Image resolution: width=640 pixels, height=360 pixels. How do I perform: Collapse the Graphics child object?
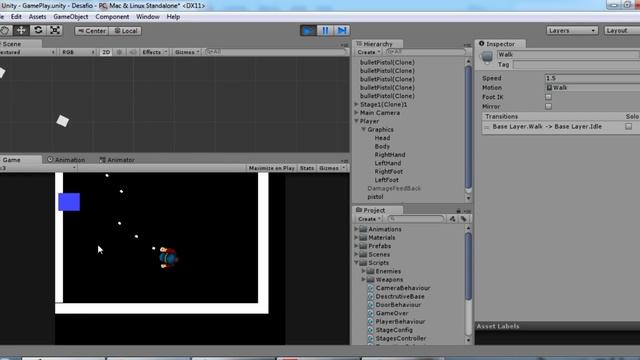tap(363, 129)
